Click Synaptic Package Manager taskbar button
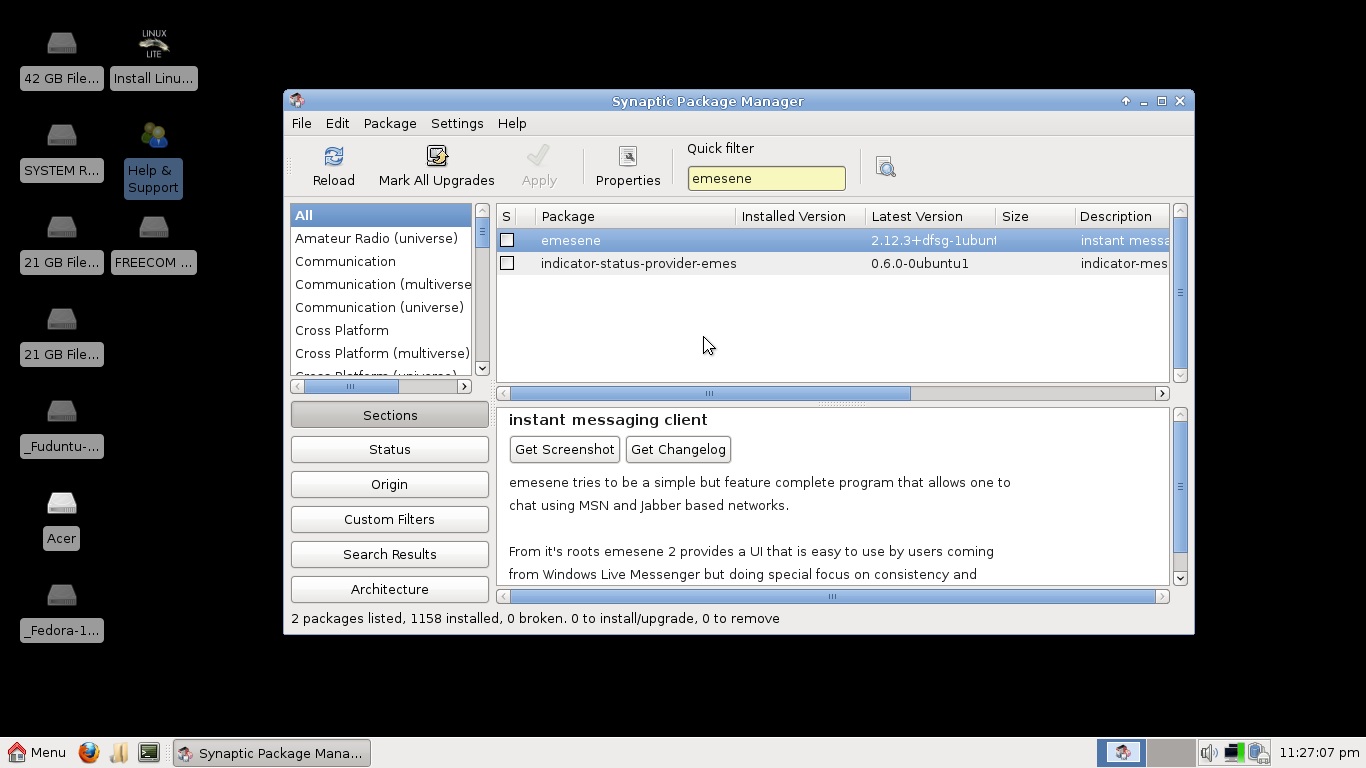 tap(272, 752)
